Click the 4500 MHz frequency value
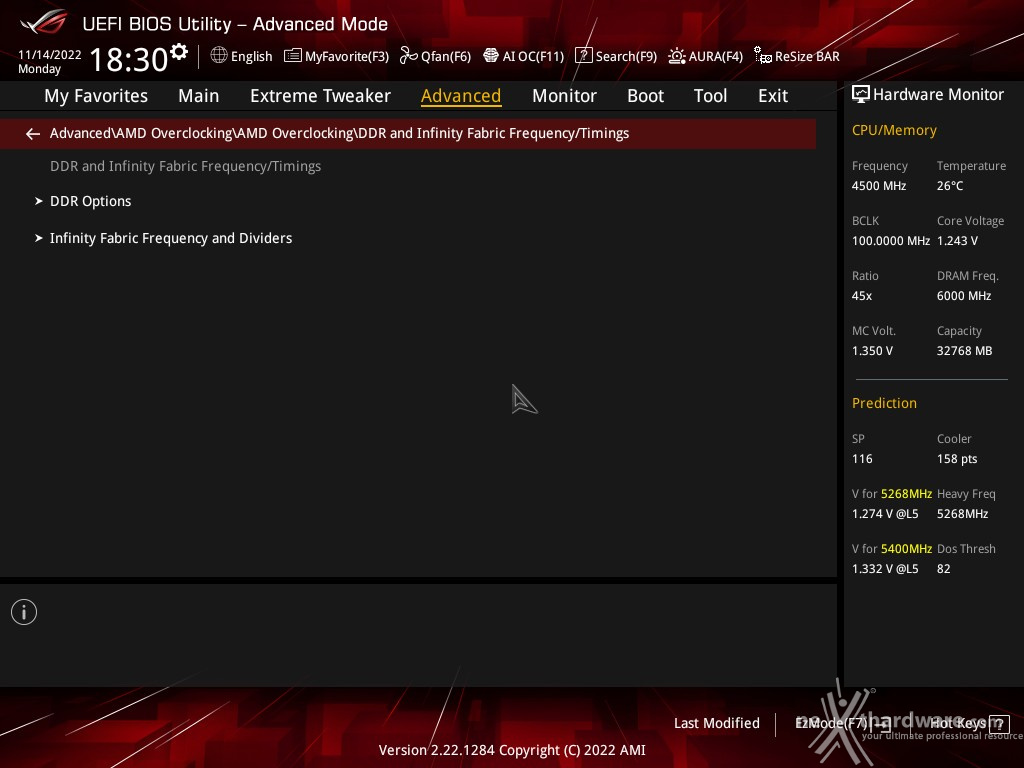The image size is (1024, 768). [x=879, y=186]
